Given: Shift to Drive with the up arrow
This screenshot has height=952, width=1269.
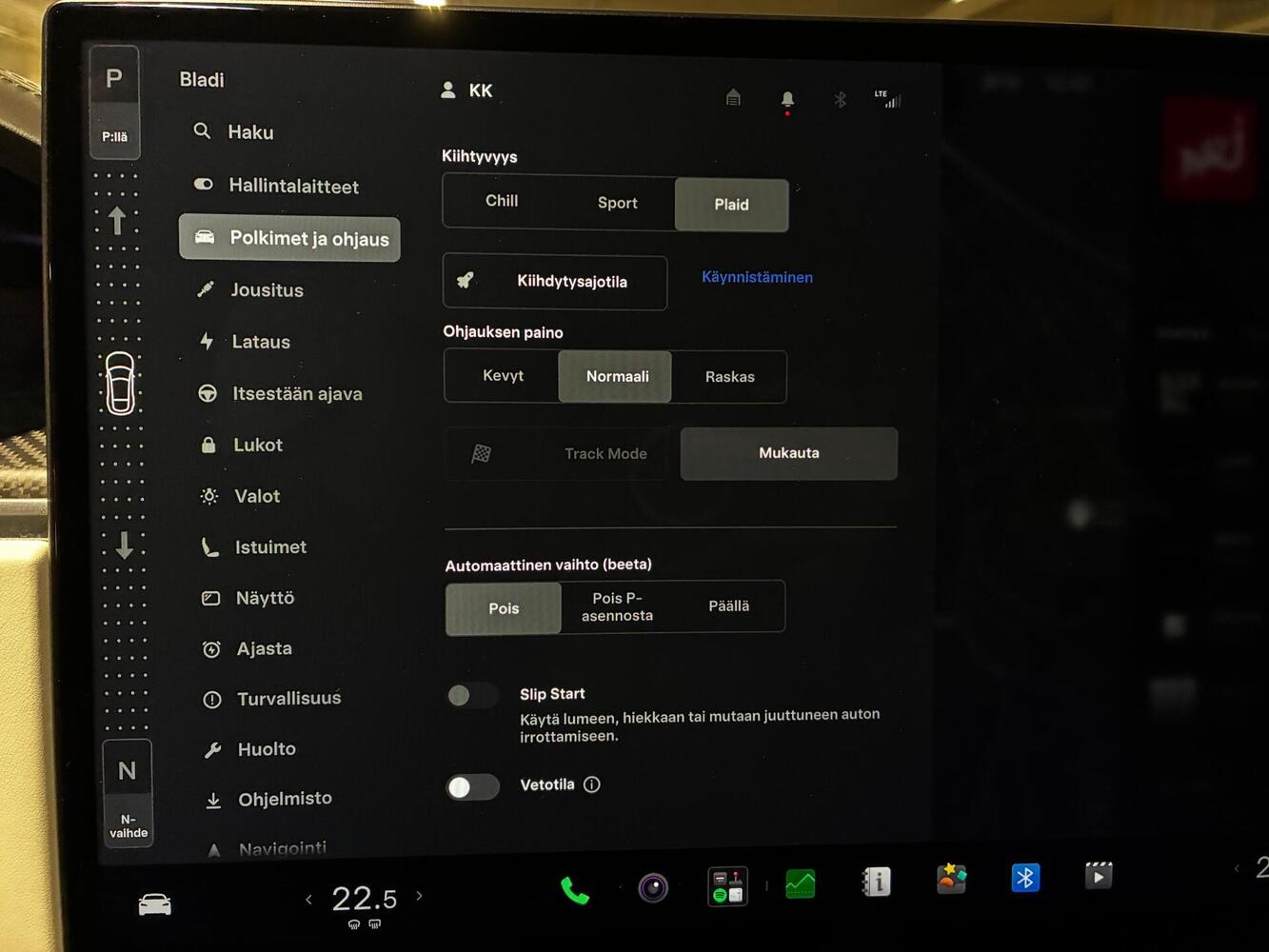Looking at the screenshot, I should [x=117, y=221].
